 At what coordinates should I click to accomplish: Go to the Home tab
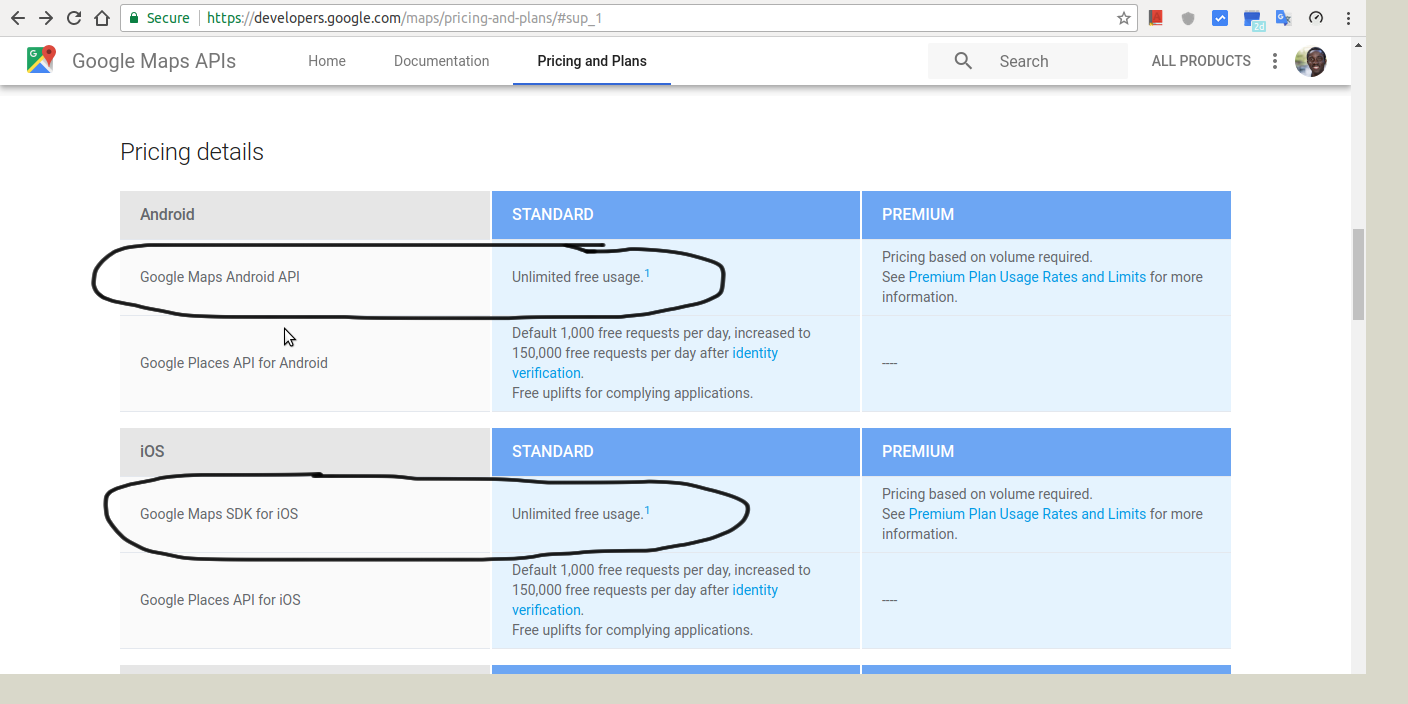click(x=326, y=61)
